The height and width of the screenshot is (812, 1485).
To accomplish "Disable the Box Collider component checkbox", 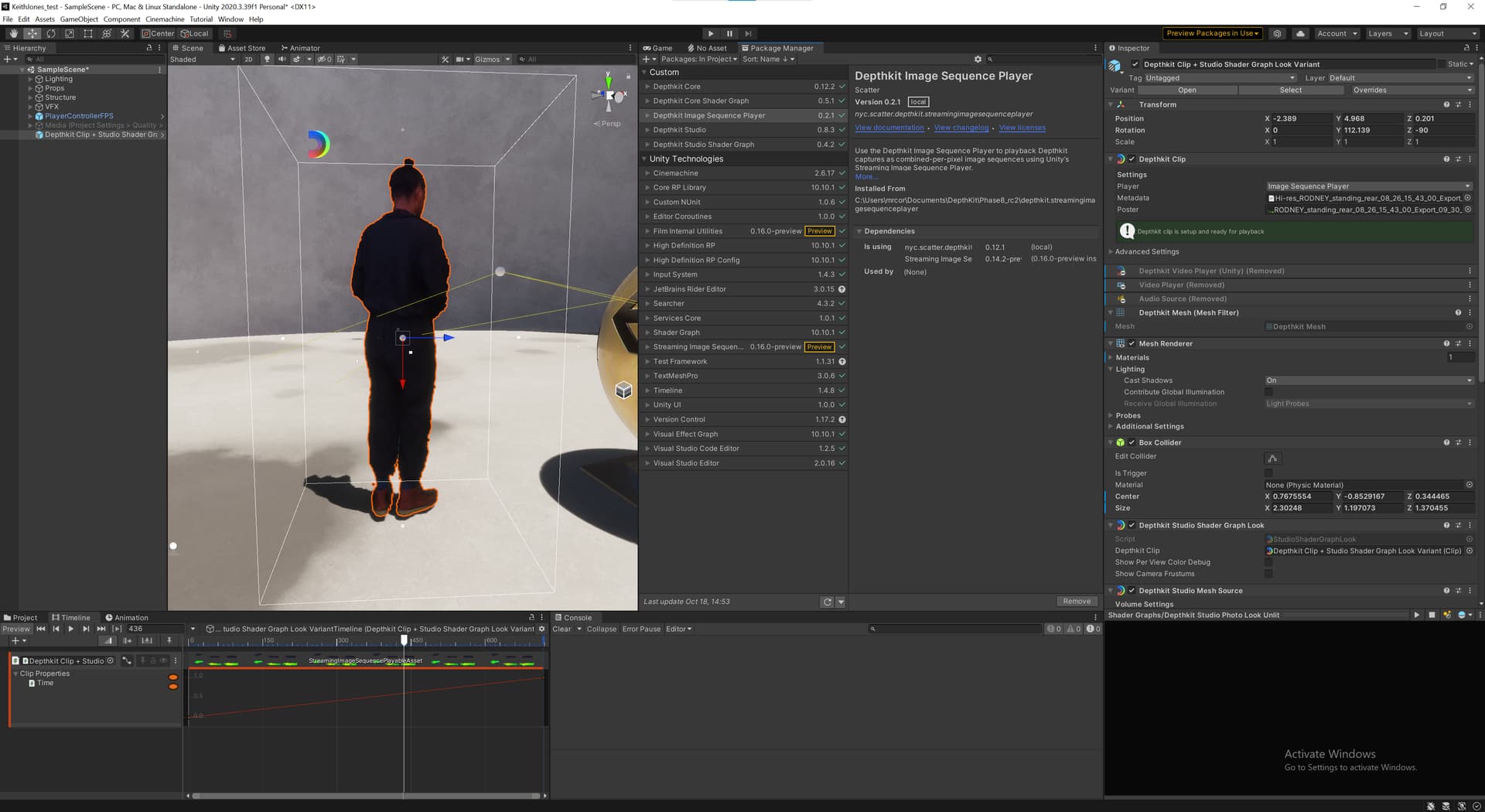I will click(x=1132, y=442).
